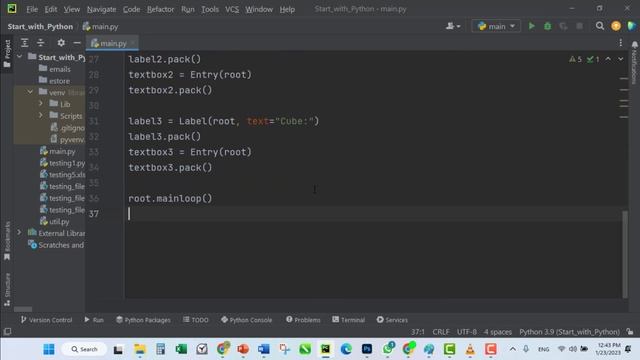
Task: Open Python Packages tool window
Action: coord(143,320)
